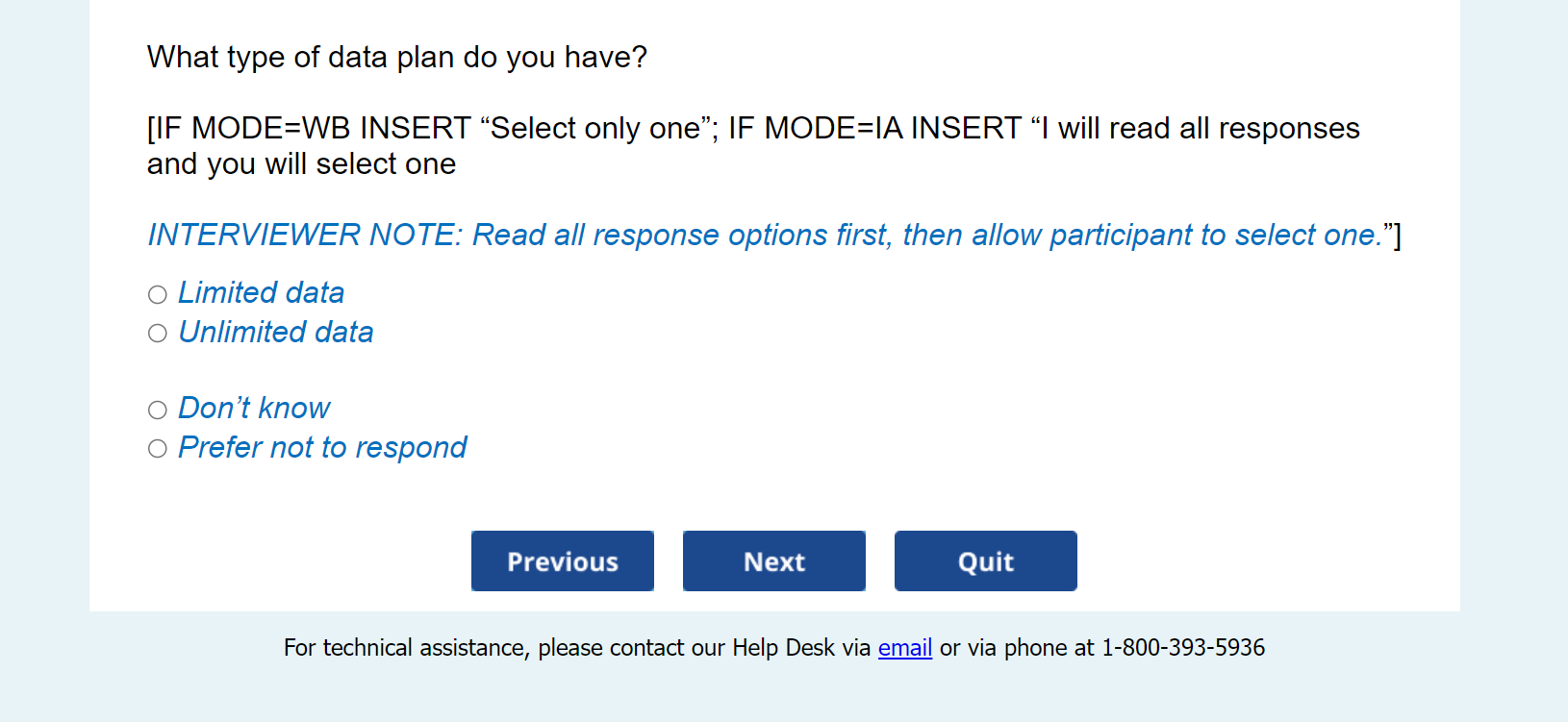Click the blue "INTERVIEWER NOTE:" words
1568x722 pixels.
[305, 235]
